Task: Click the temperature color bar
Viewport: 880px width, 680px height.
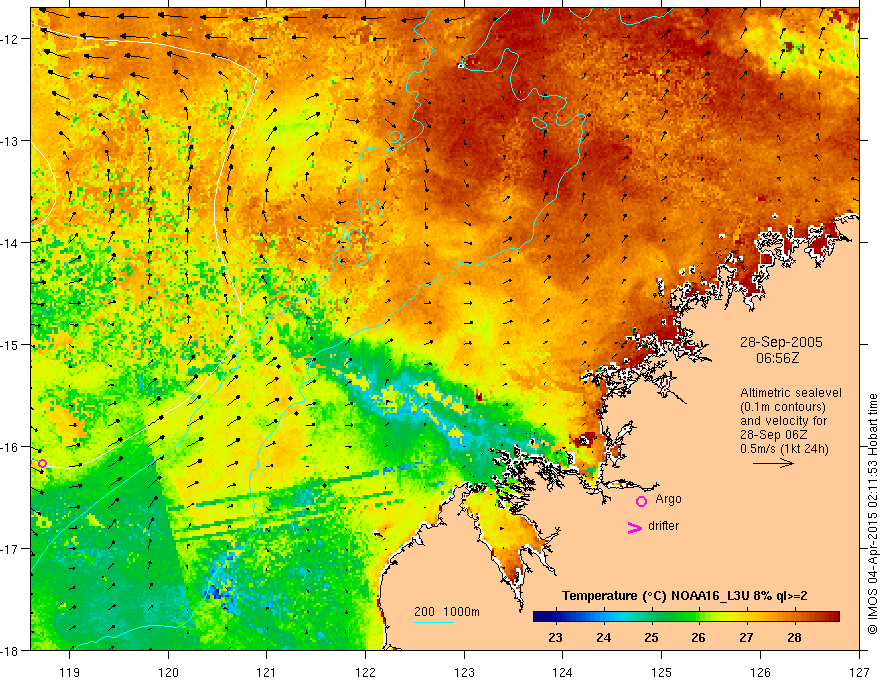Action: (x=686, y=617)
